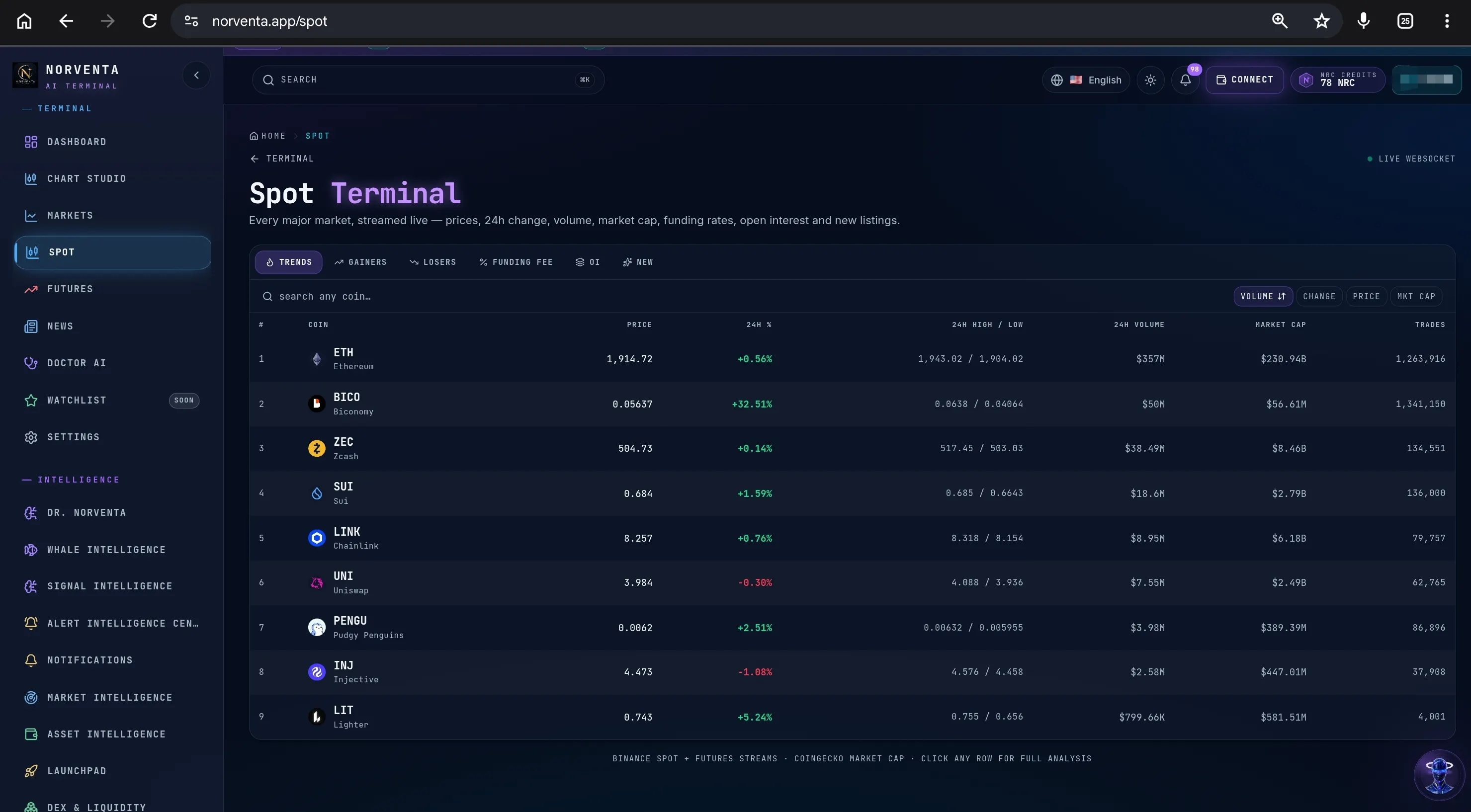
Task: Open the ETH Ethereum row
Action: click(852, 359)
